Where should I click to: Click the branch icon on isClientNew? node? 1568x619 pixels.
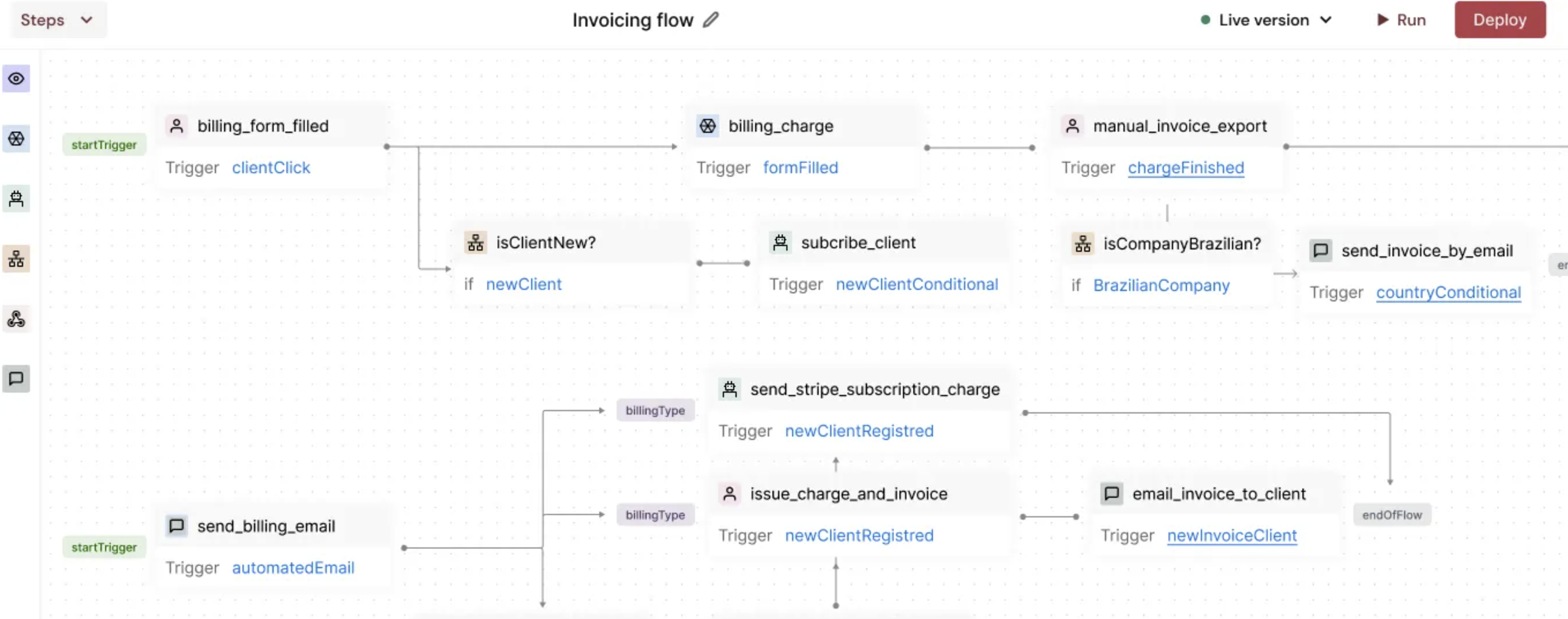click(x=475, y=243)
